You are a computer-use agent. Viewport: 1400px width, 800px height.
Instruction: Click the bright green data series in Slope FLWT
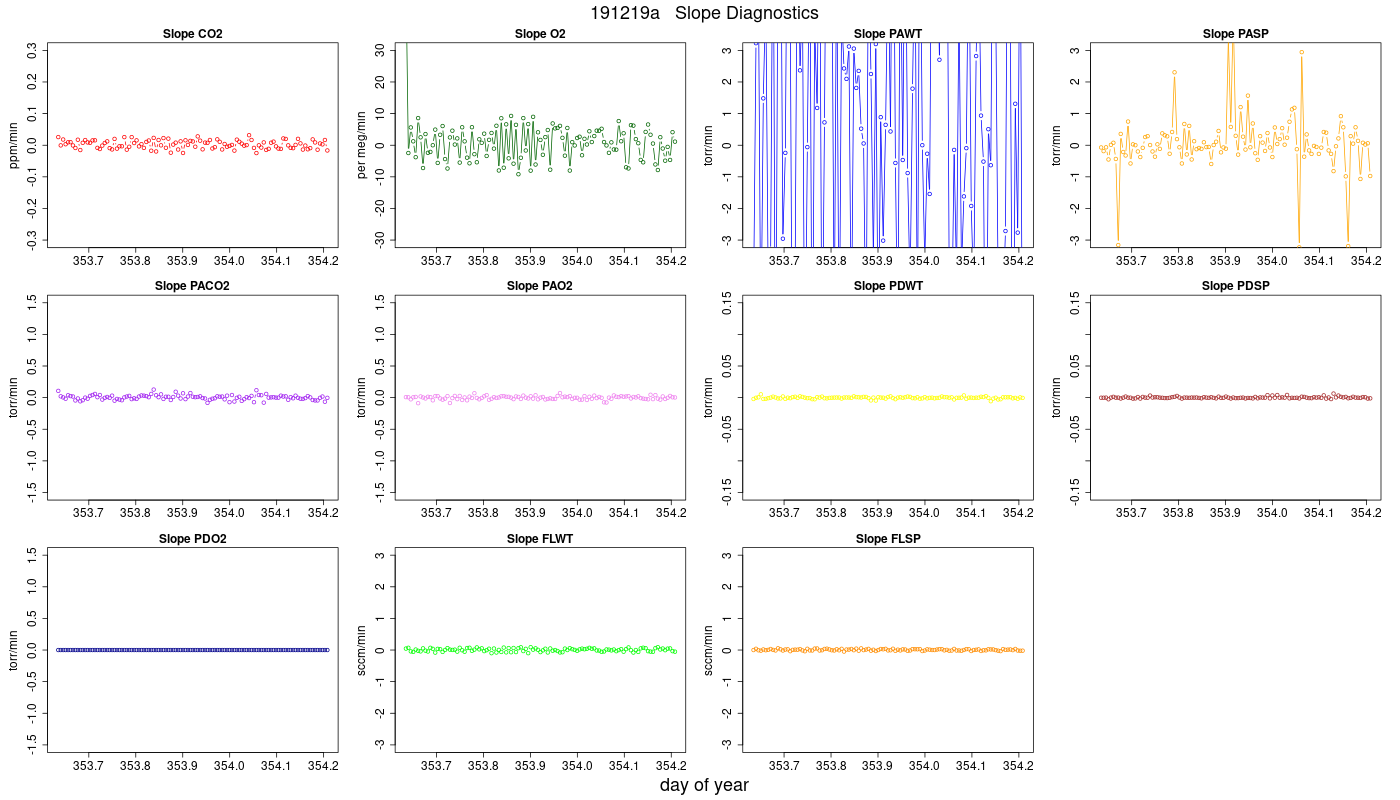click(x=540, y=649)
